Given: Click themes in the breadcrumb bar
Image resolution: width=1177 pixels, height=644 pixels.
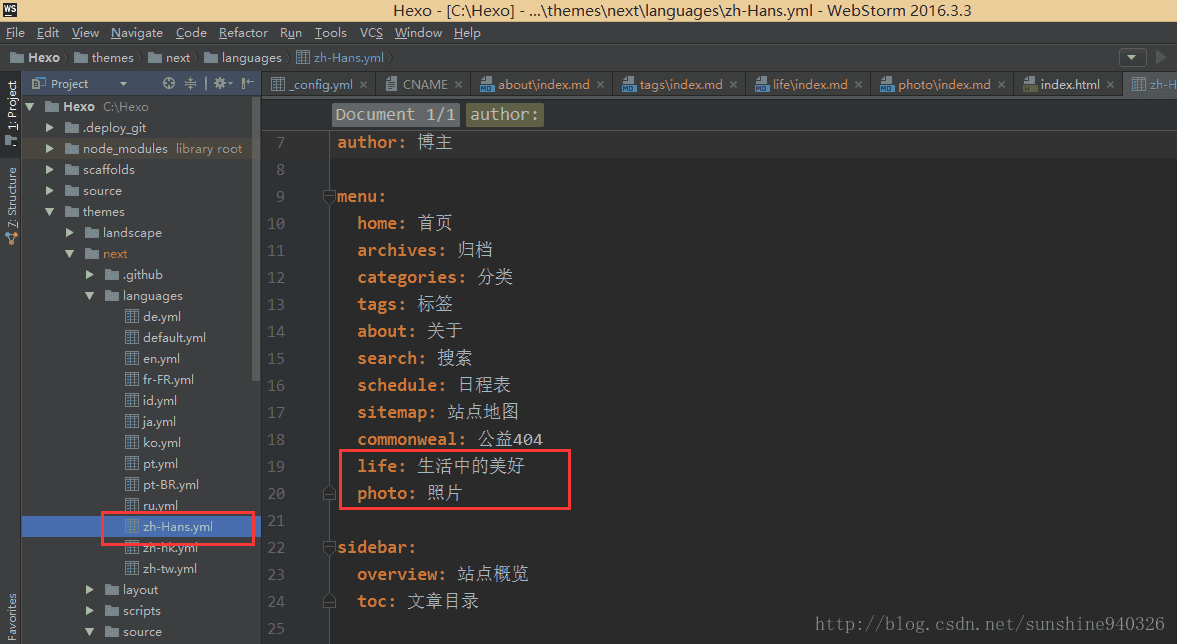Looking at the screenshot, I should click(104, 58).
